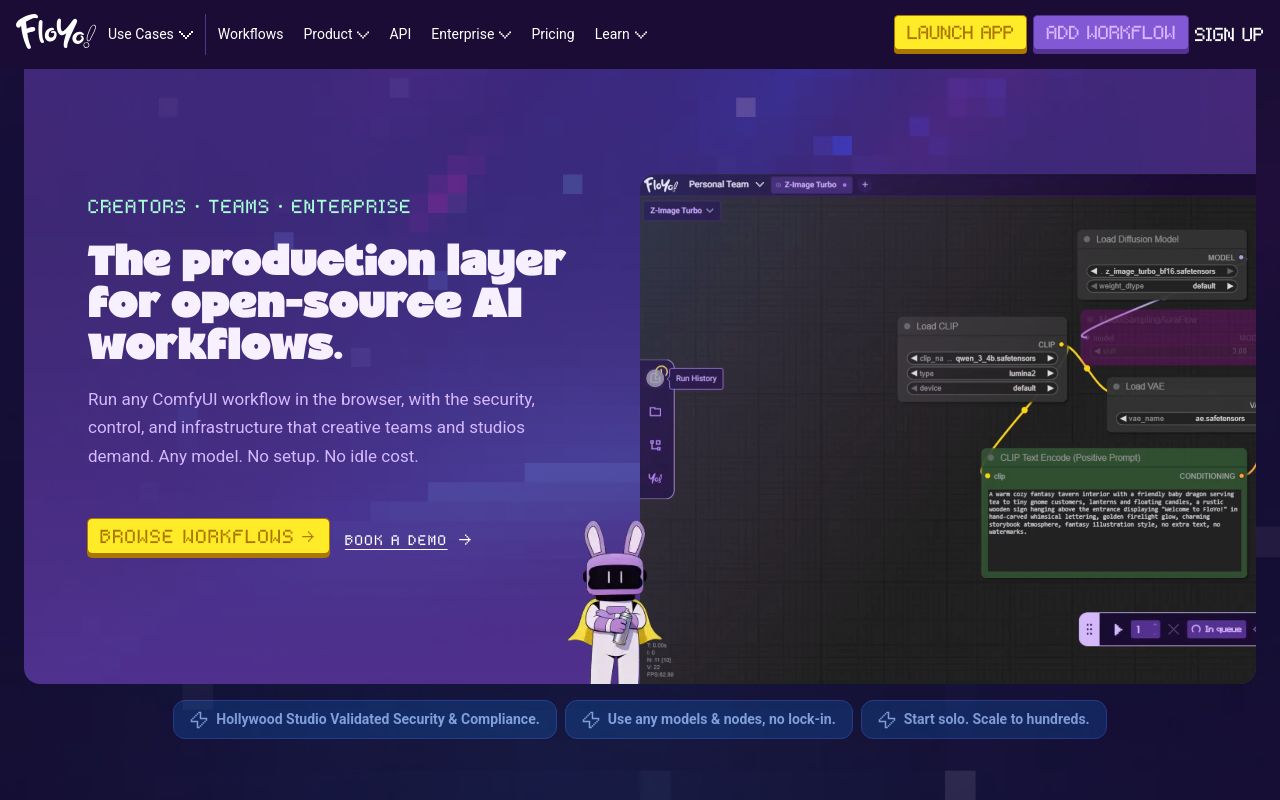Click next arrow on qwen_3_4b.safetensors selector
The width and height of the screenshot is (1280, 800).
click(x=1050, y=358)
